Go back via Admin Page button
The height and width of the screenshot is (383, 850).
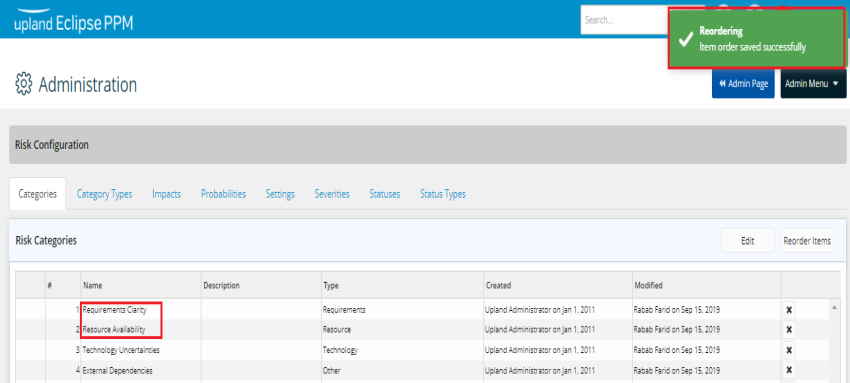tap(743, 84)
